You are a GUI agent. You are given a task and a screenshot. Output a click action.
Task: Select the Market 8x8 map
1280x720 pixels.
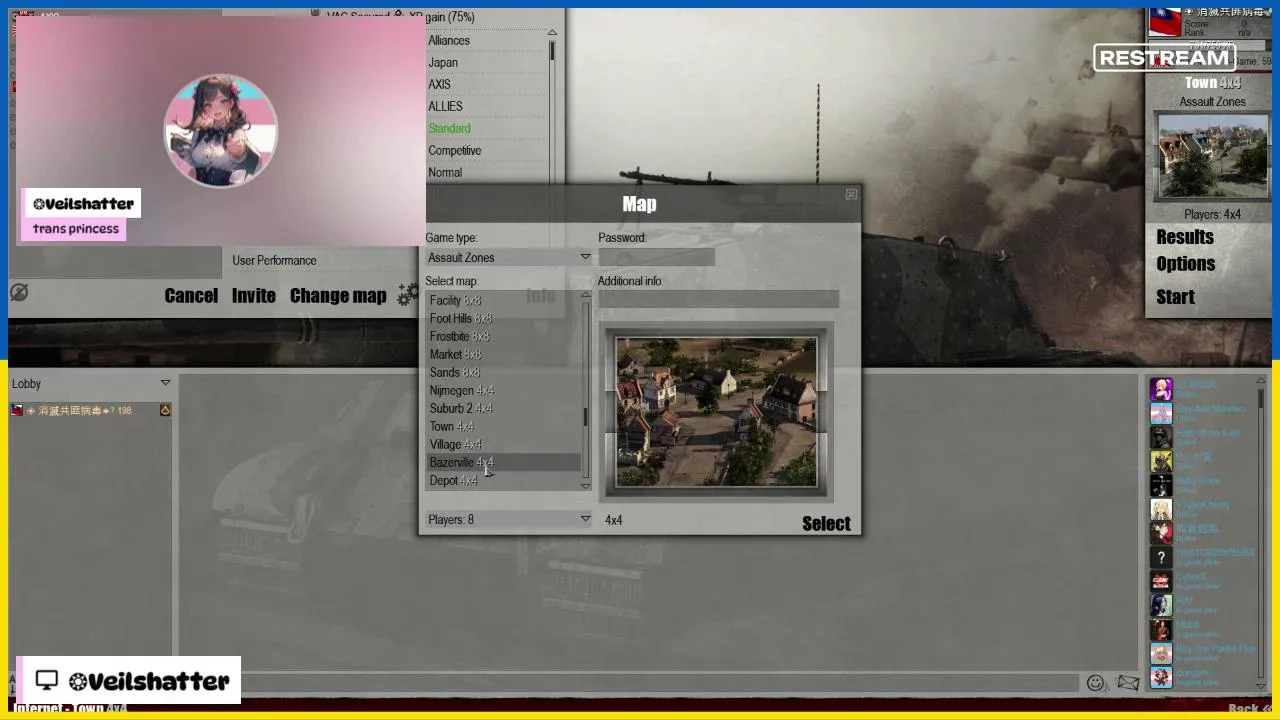[x=503, y=354]
